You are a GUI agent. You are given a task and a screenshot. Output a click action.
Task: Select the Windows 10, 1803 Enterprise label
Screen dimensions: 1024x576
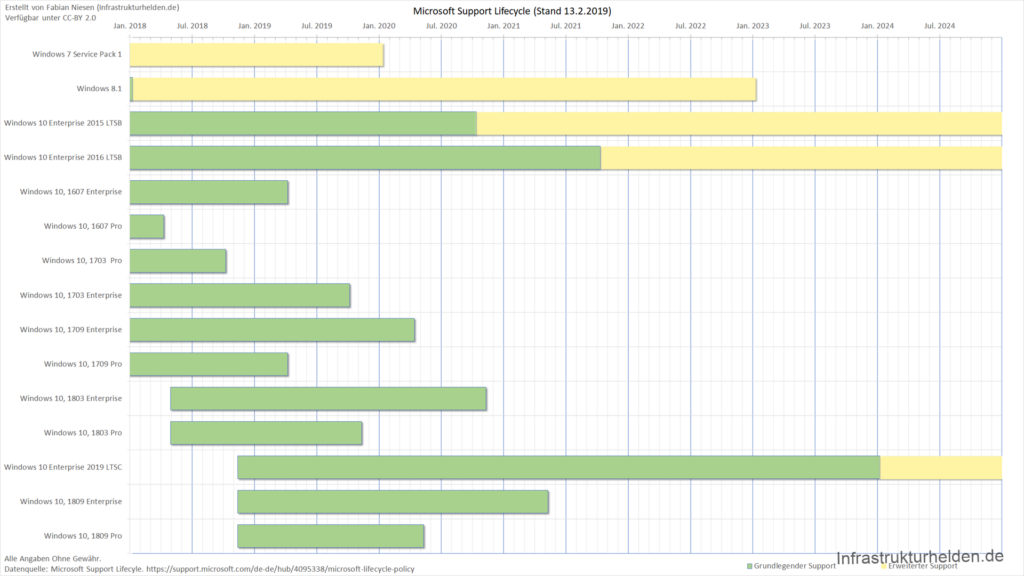(71, 398)
